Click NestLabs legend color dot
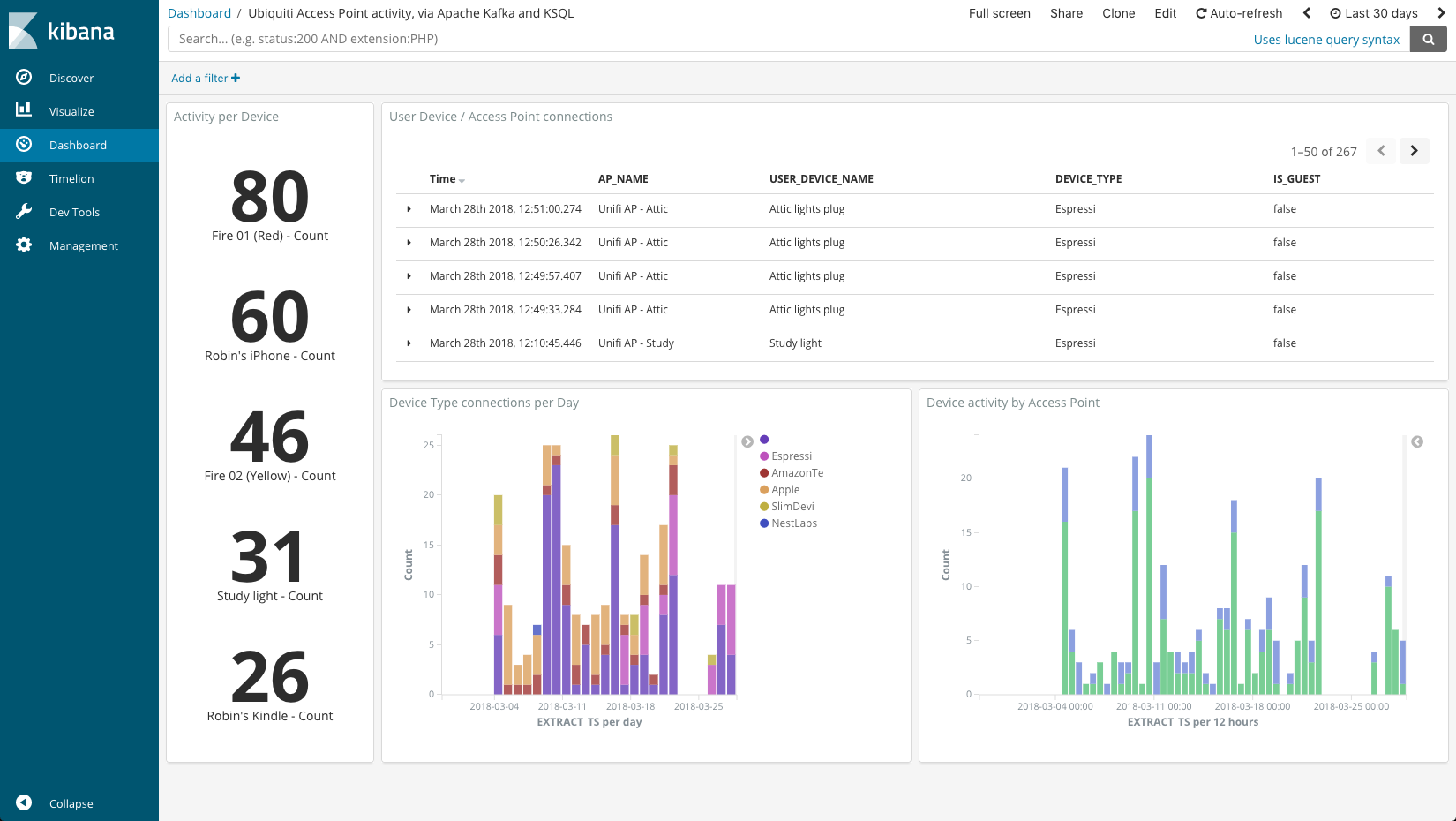Viewport: 1456px width, 821px height. tap(764, 523)
